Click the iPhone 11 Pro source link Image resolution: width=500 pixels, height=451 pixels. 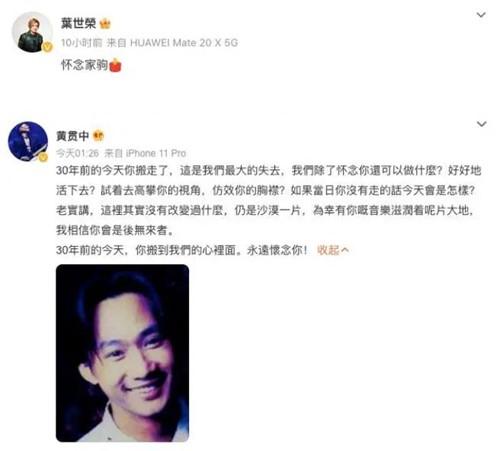tap(156, 153)
